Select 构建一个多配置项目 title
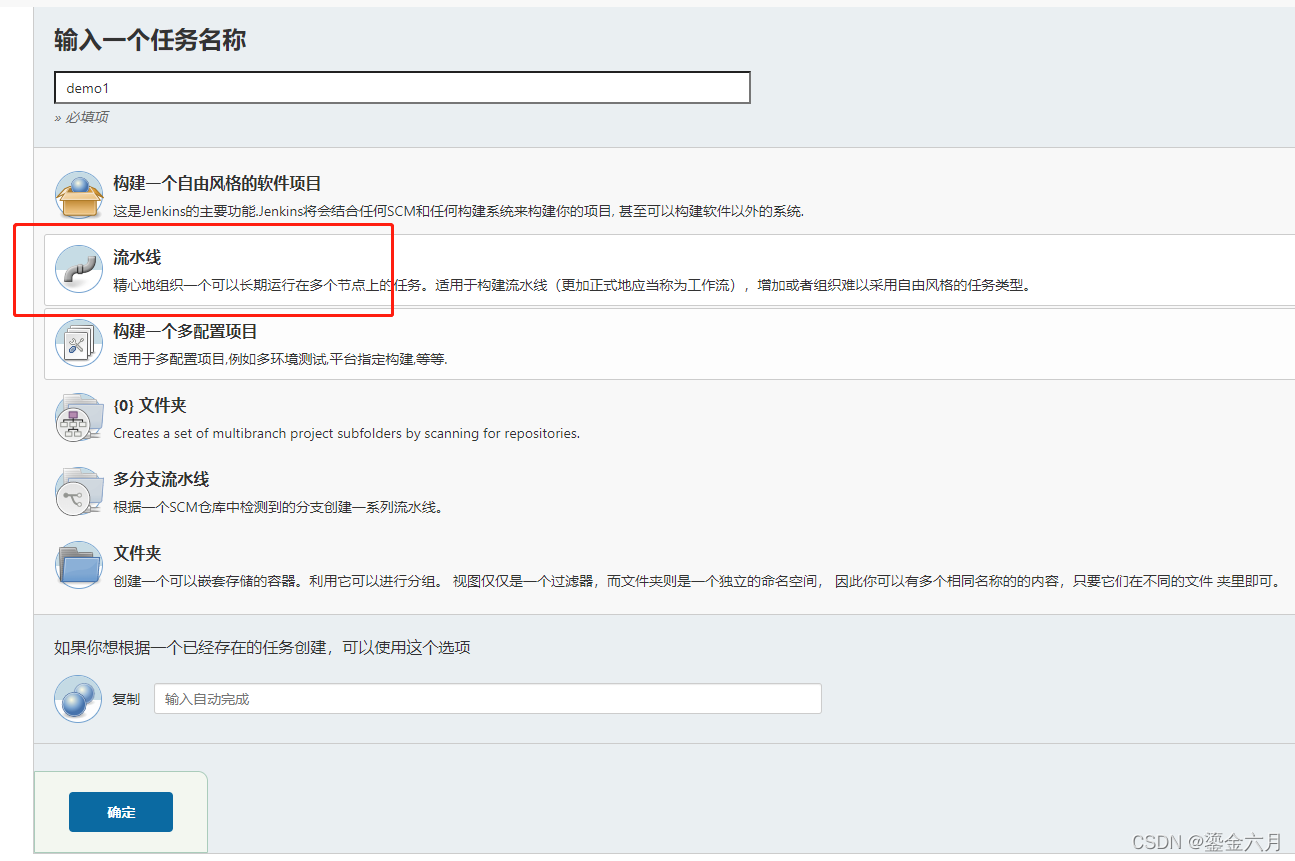Image resolution: width=1295 pixels, height=861 pixels. click(x=185, y=331)
